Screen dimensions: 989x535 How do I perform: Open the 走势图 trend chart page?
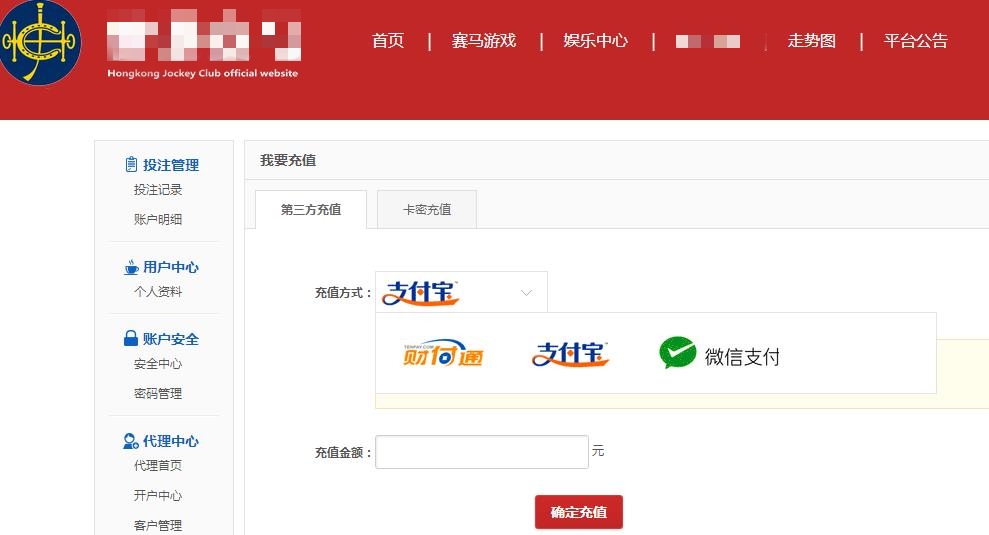point(812,41)
